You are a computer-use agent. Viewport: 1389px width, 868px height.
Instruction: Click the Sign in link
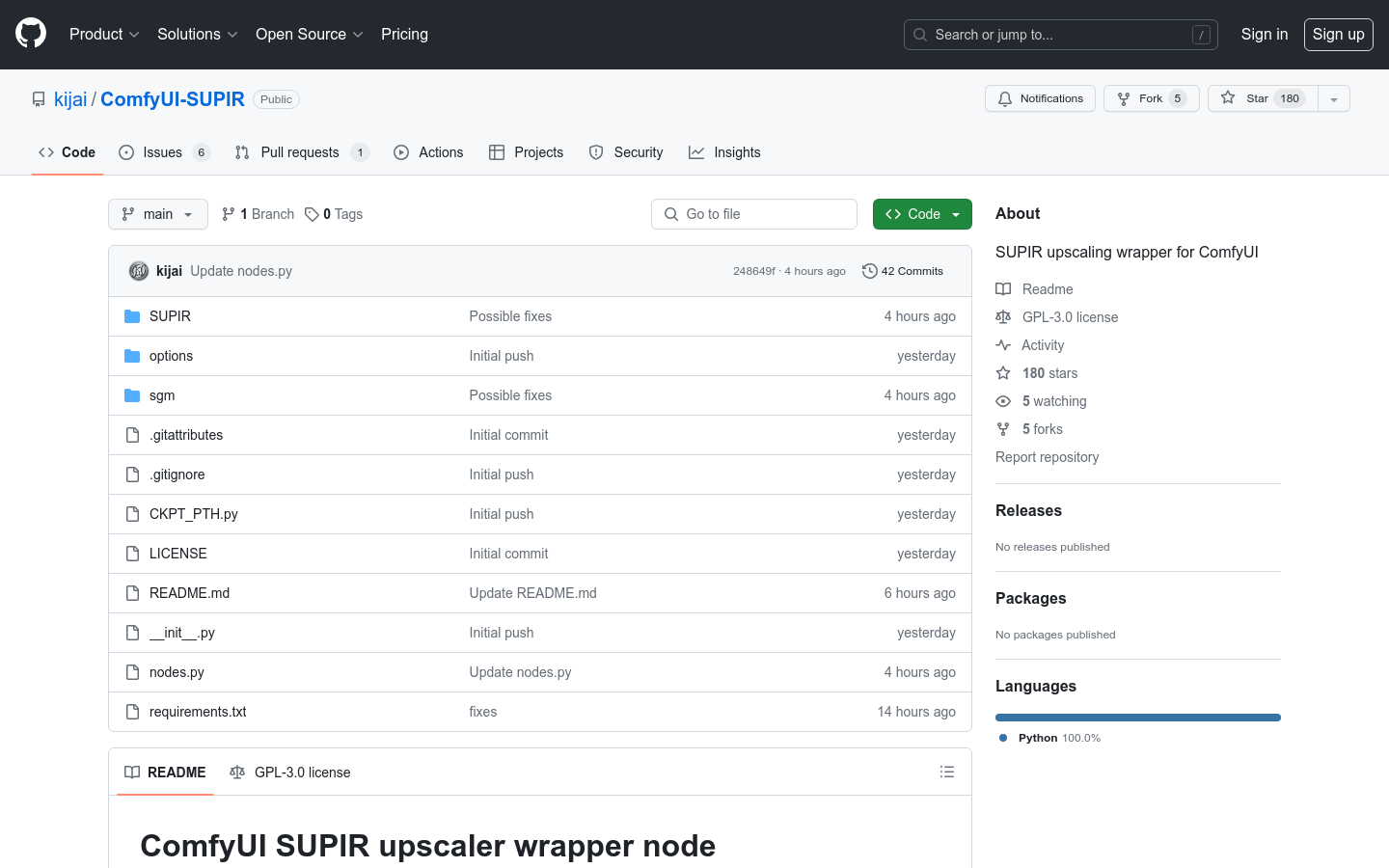click(x=1265, y=34)
